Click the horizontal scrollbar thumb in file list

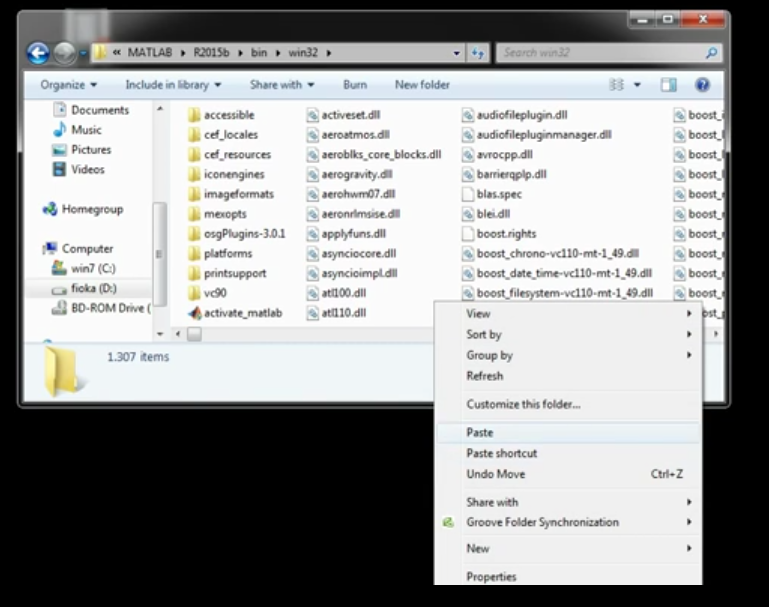tap(194, 334)
